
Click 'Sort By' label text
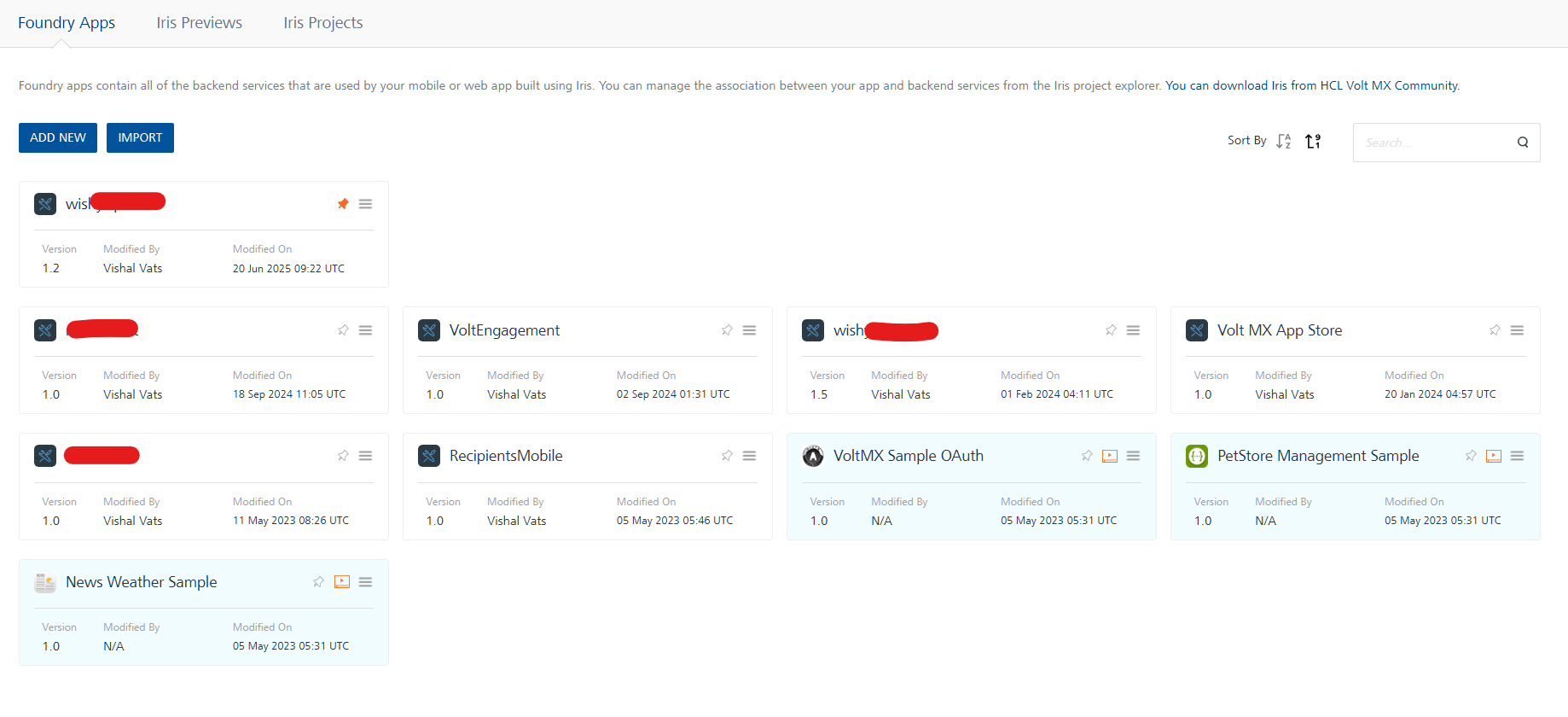pos(1246,141)
